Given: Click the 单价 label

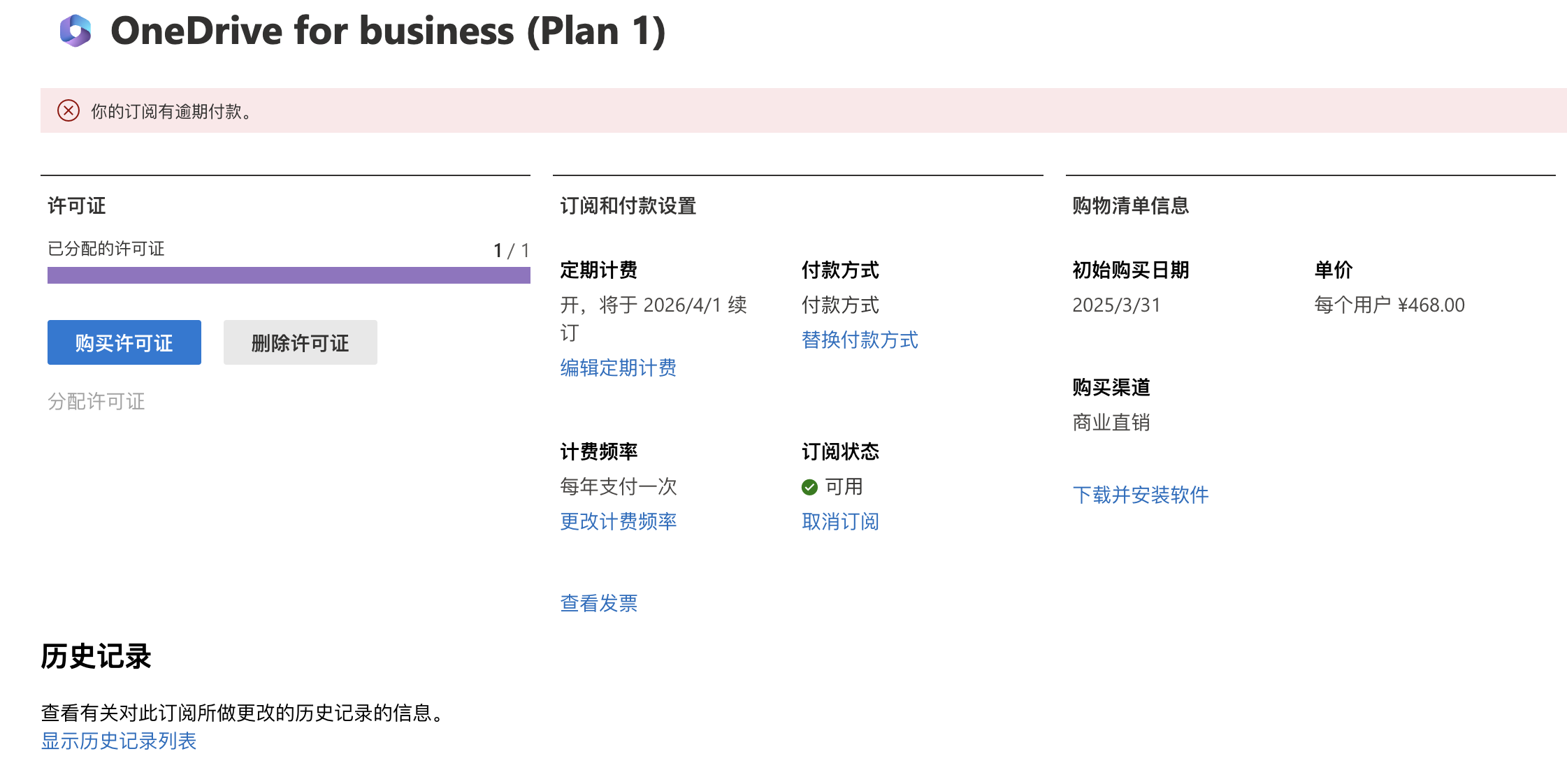Looking at the screenshot, I should [x=1334, y=270].
